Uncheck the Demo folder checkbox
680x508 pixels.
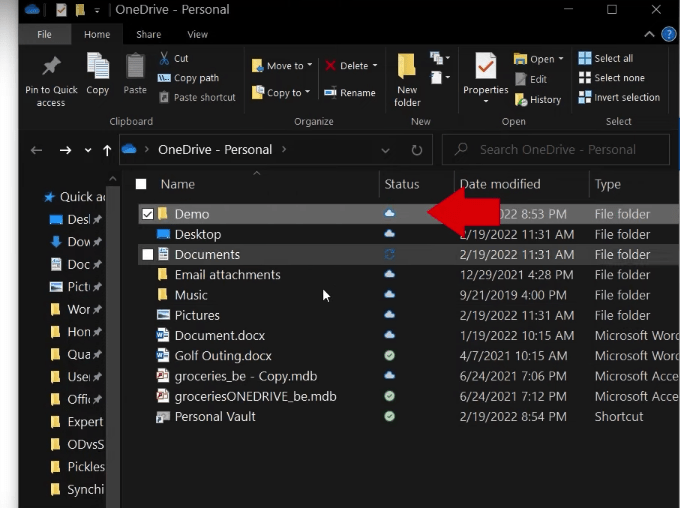(148, 214)
